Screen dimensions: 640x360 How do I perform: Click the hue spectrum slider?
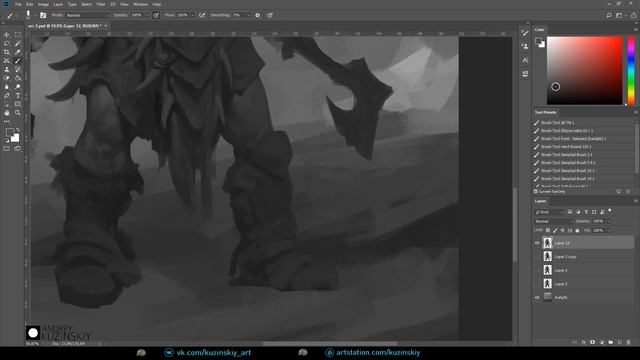pyautogui.click(x=631, y=71)
